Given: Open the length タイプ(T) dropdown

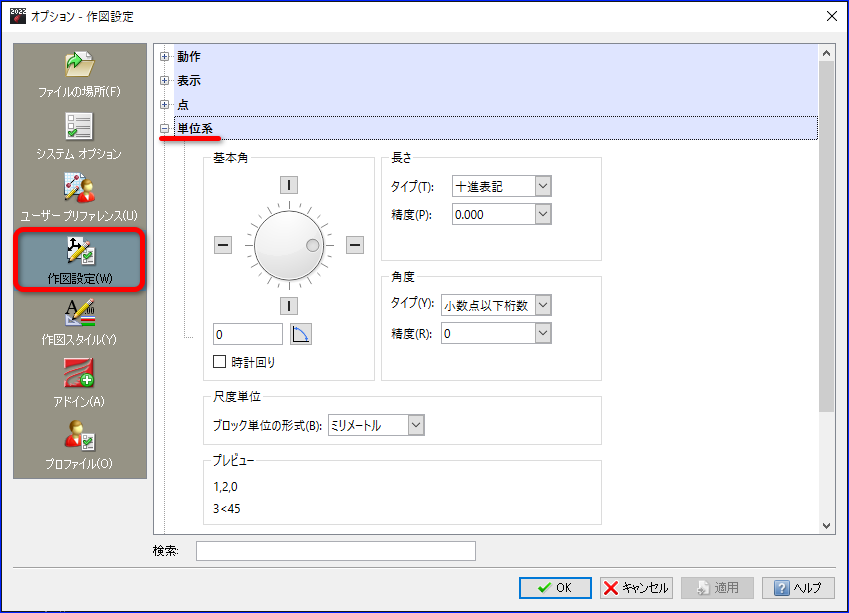Looking at the screenshot, I should (x=501, y=186).
